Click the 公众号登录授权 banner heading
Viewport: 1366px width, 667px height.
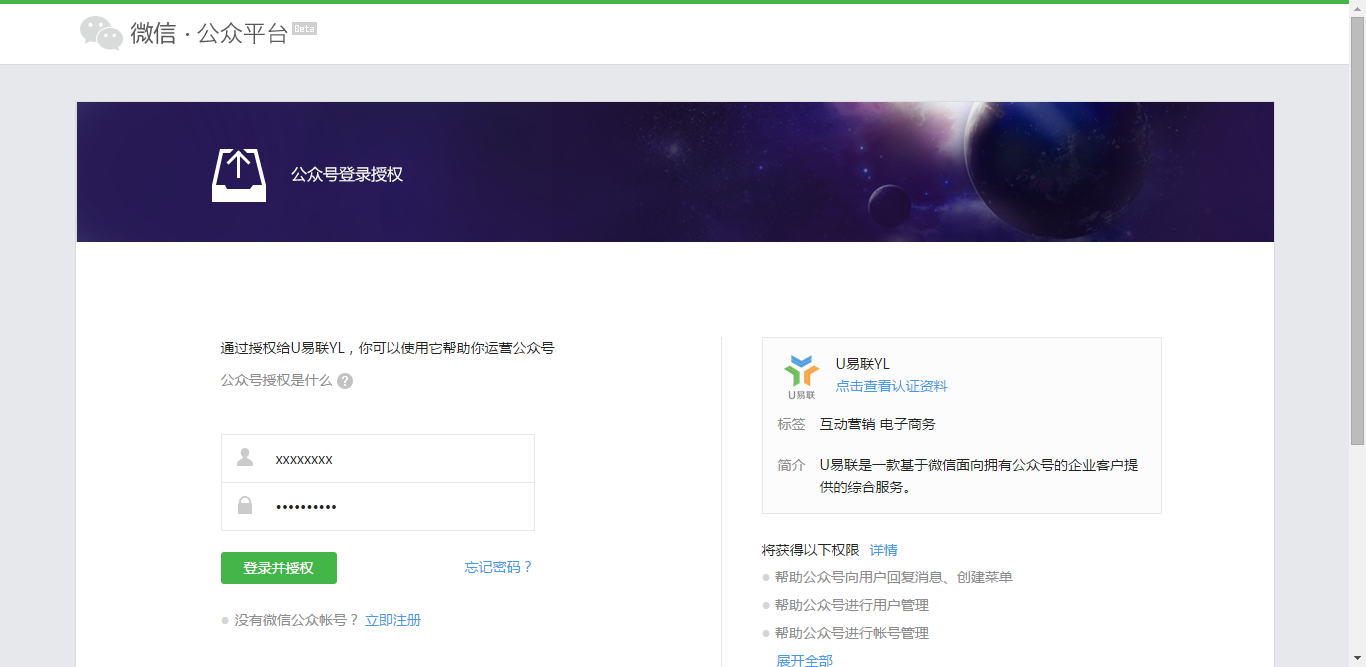tap(346, 174)
